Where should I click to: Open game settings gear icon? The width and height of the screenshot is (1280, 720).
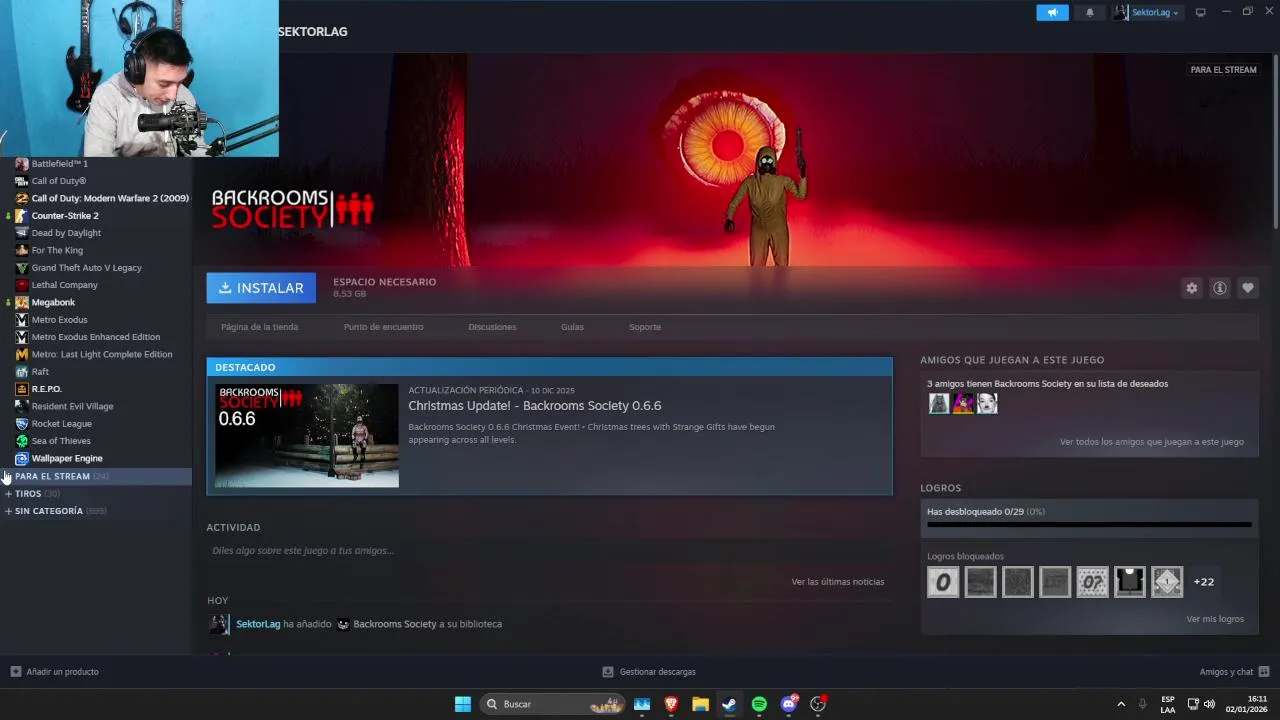(1191, 288)
